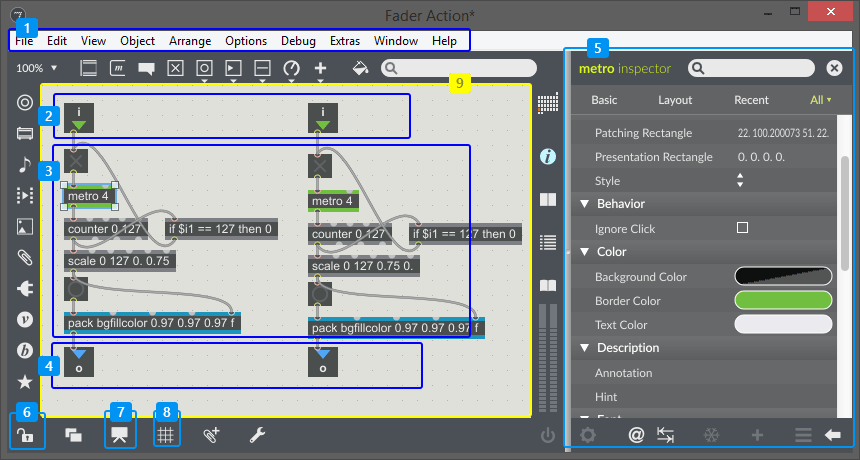Toggle the patcher grid display
The height and width of the screenshot is (460, 860).
pyautogui.click(x=166, y=435)
